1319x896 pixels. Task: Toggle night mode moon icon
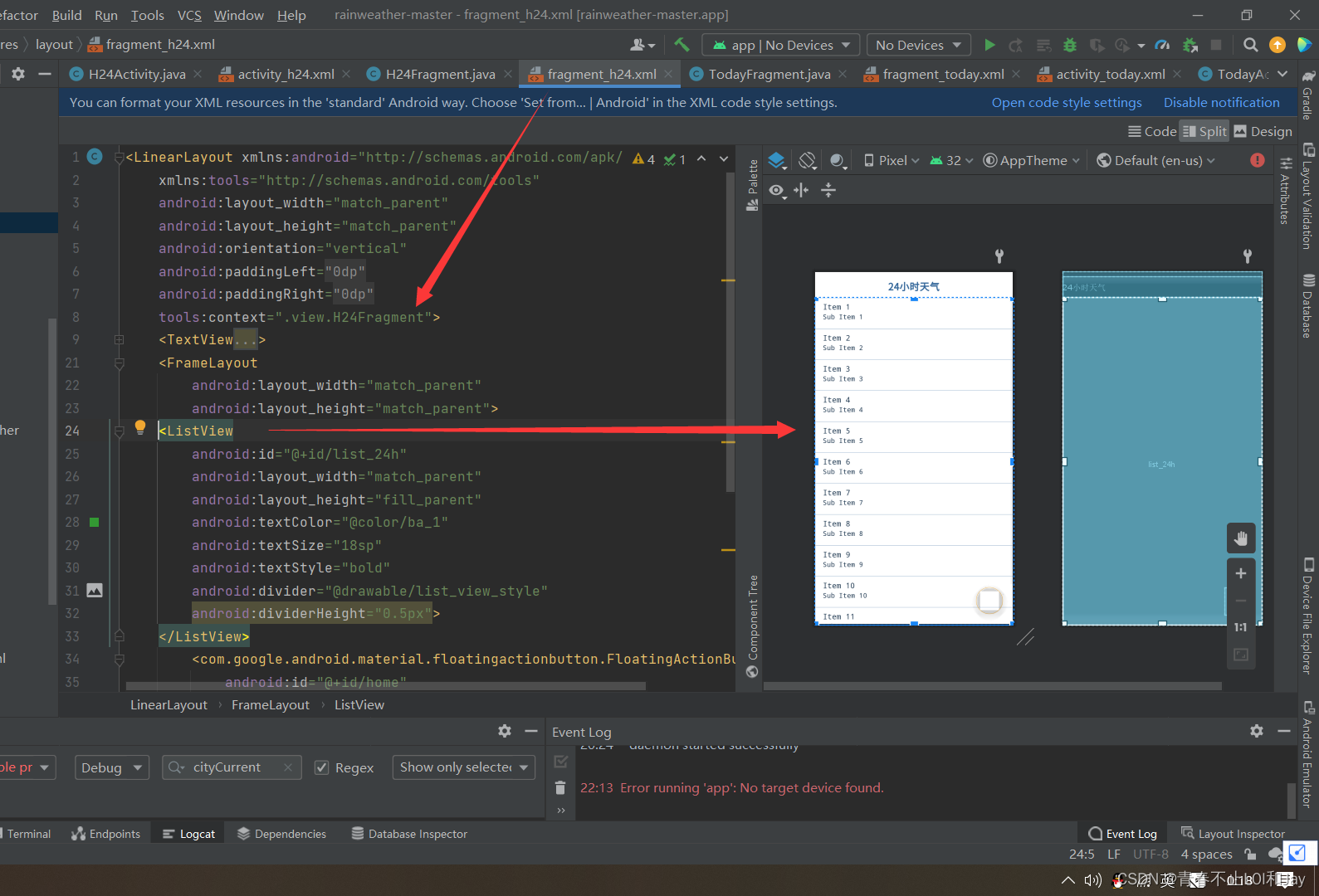click(x=838, y=160)
